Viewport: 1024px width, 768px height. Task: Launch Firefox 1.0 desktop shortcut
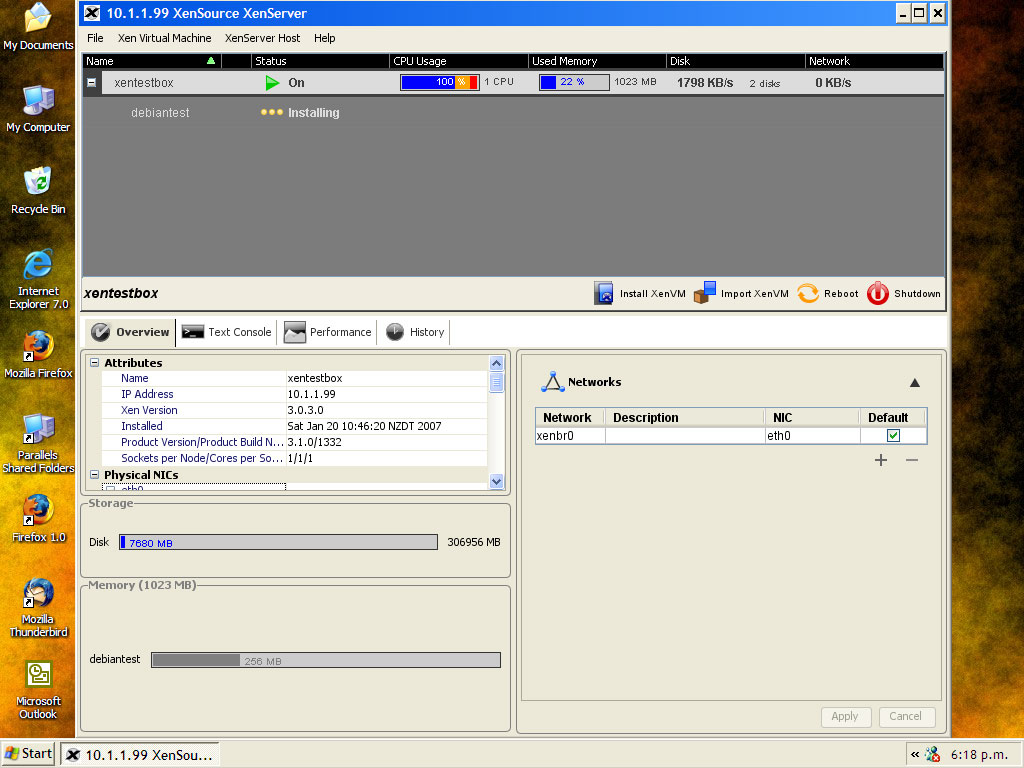[x=38, y=519]
